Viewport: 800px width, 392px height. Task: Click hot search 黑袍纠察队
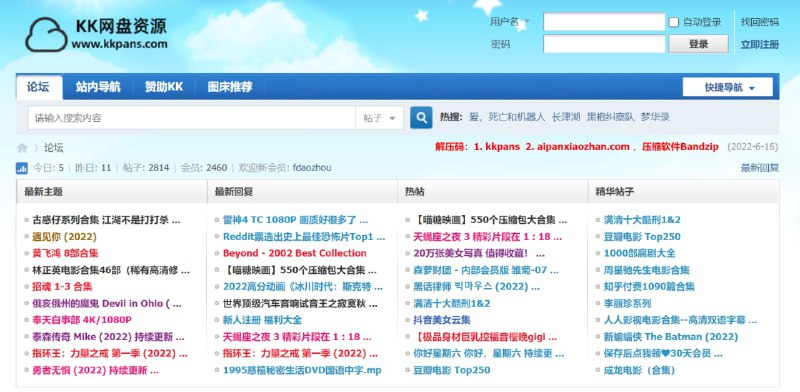(x=610, y=117)
